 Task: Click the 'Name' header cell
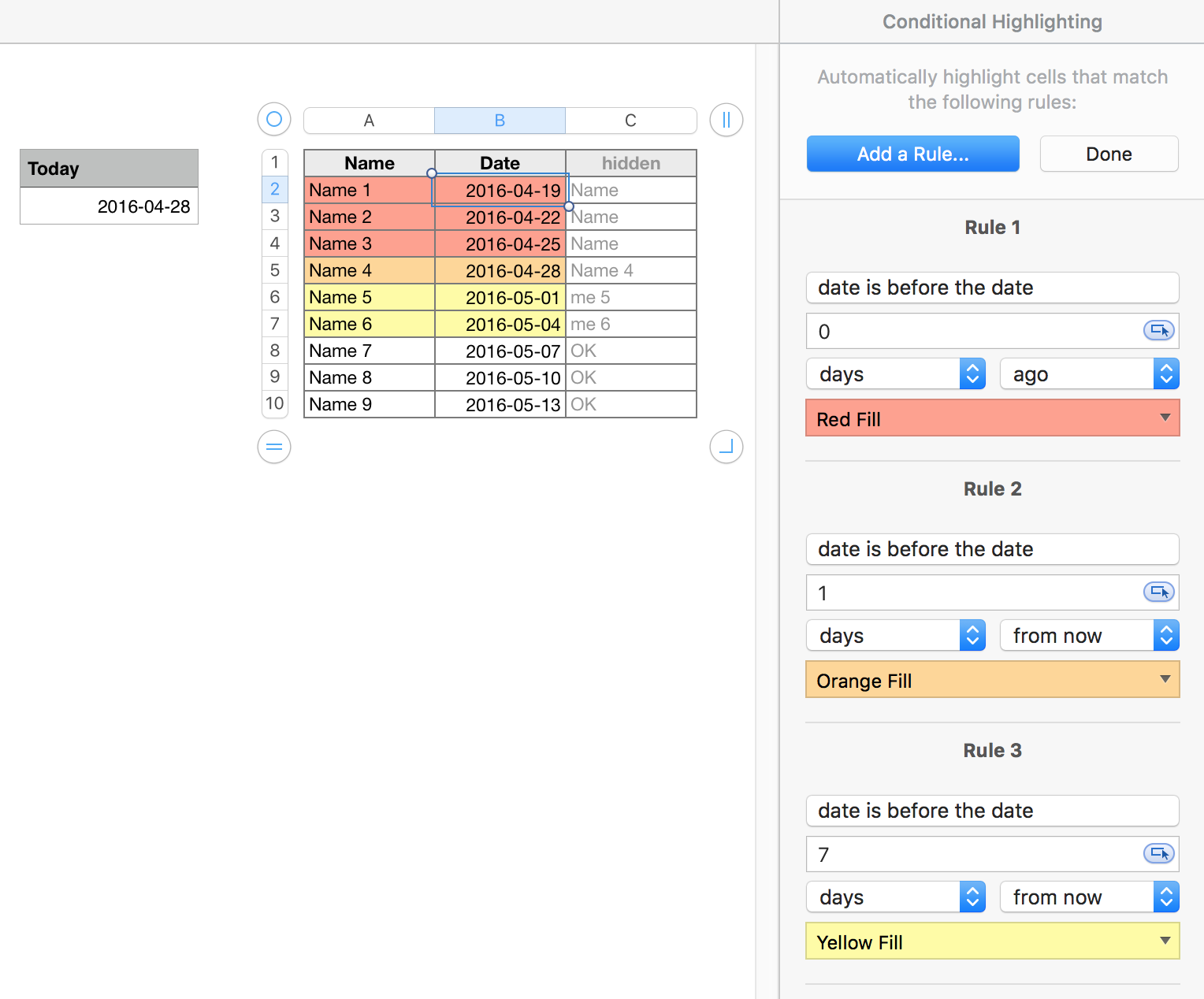(x=370, y=163)
